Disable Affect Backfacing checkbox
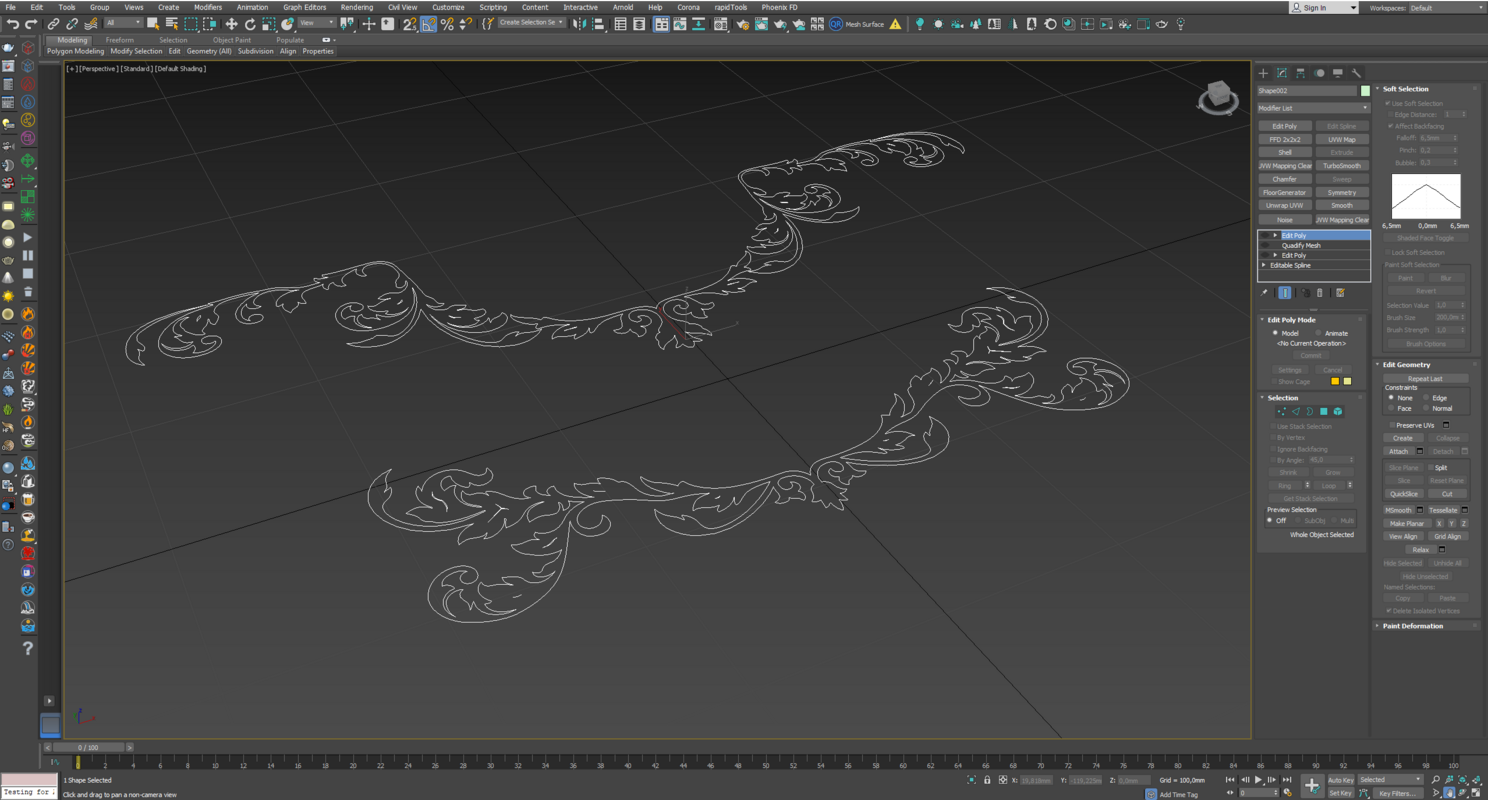This screenshot has width=1488, height=800. coord(1390,126)
